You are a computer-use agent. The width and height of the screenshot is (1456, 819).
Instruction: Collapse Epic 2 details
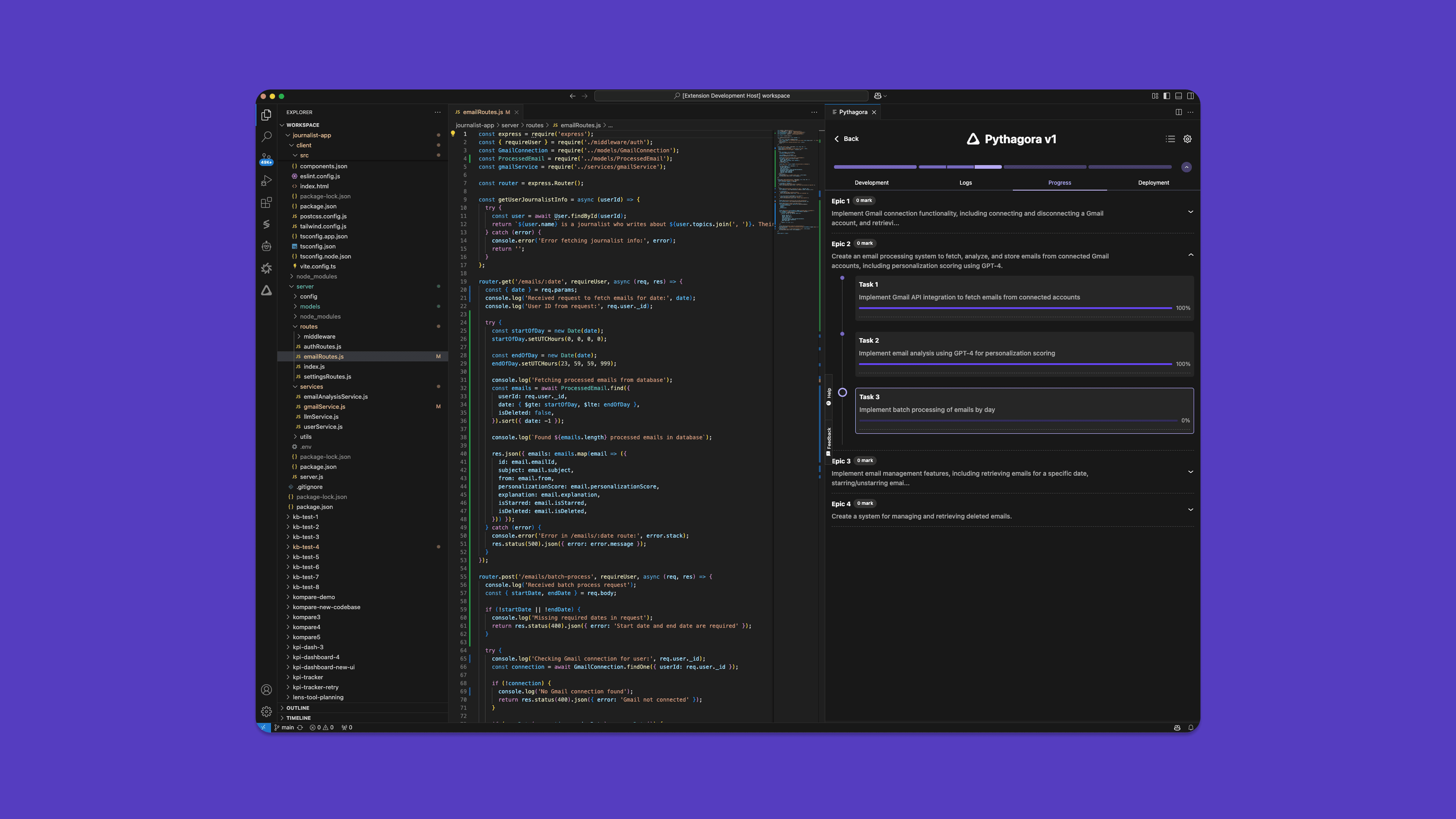click(1190, 255)
